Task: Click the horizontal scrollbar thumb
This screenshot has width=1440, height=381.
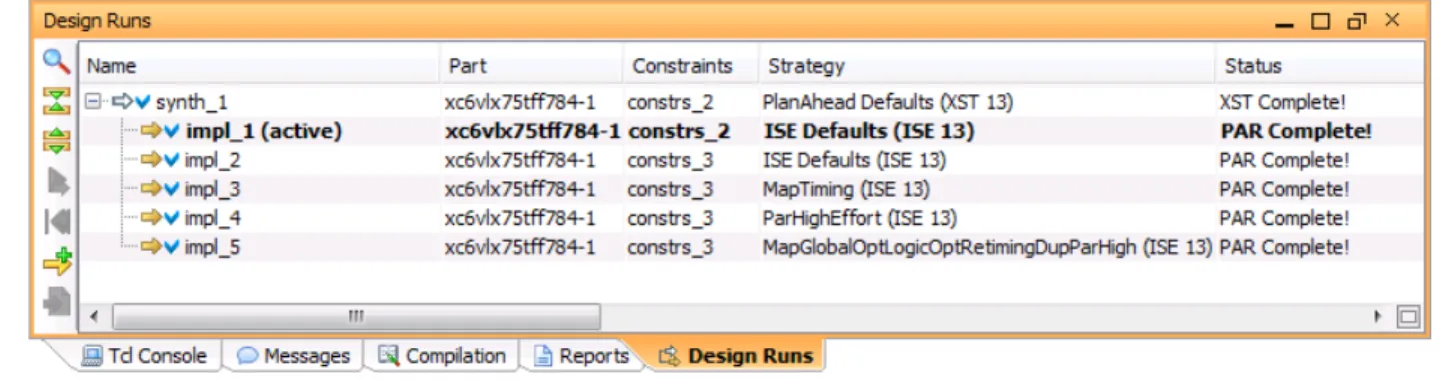Action: click(356, 316)
